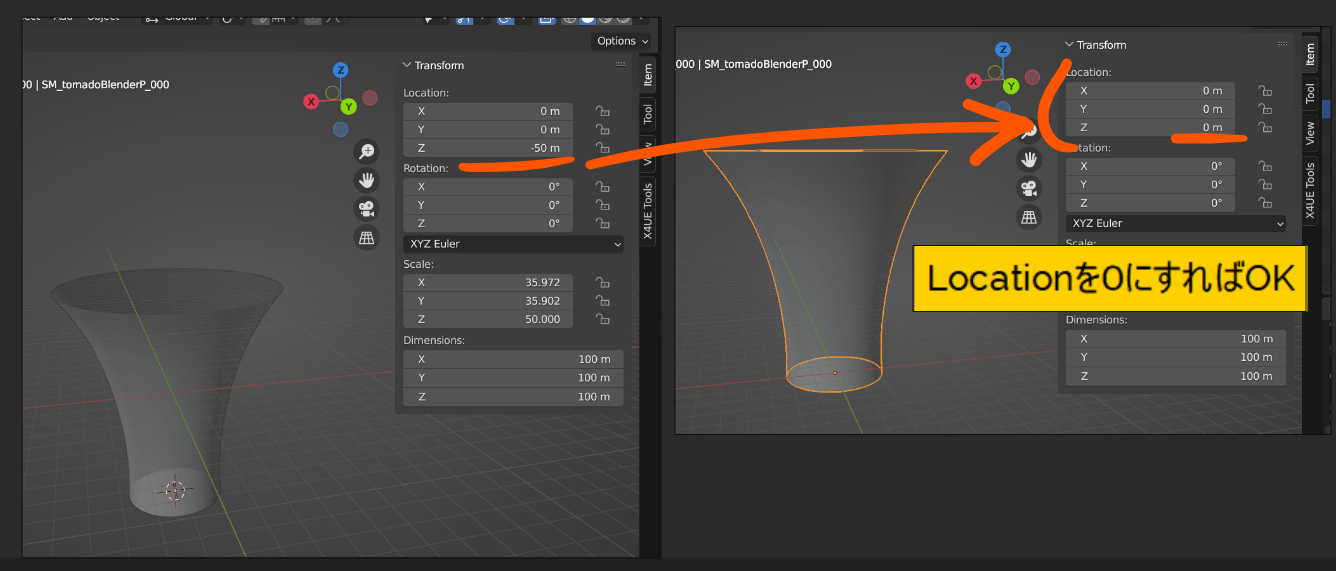Click Dimensions X field in right panel
Screen dimensions: 1336x571
coord(1176,338)
